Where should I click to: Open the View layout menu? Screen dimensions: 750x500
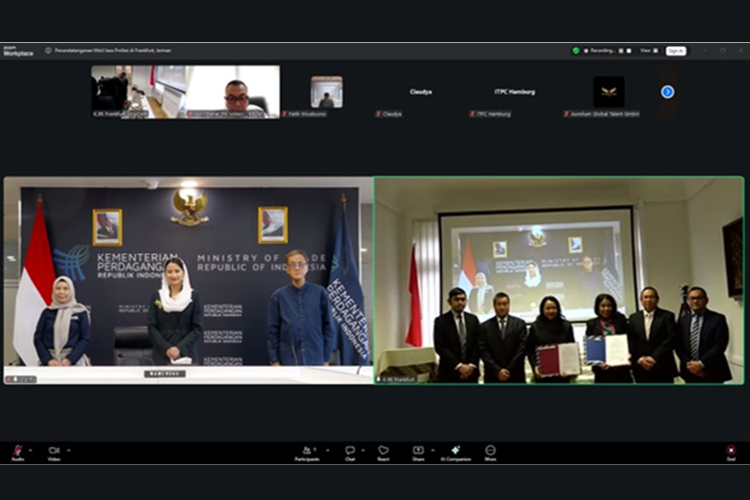coord(646,50)
